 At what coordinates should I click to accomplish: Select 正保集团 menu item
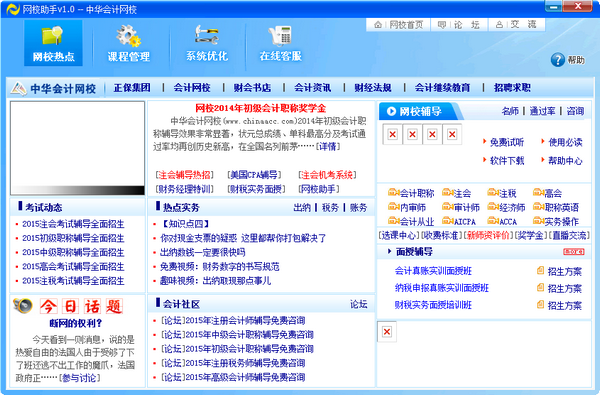(132, 88)
